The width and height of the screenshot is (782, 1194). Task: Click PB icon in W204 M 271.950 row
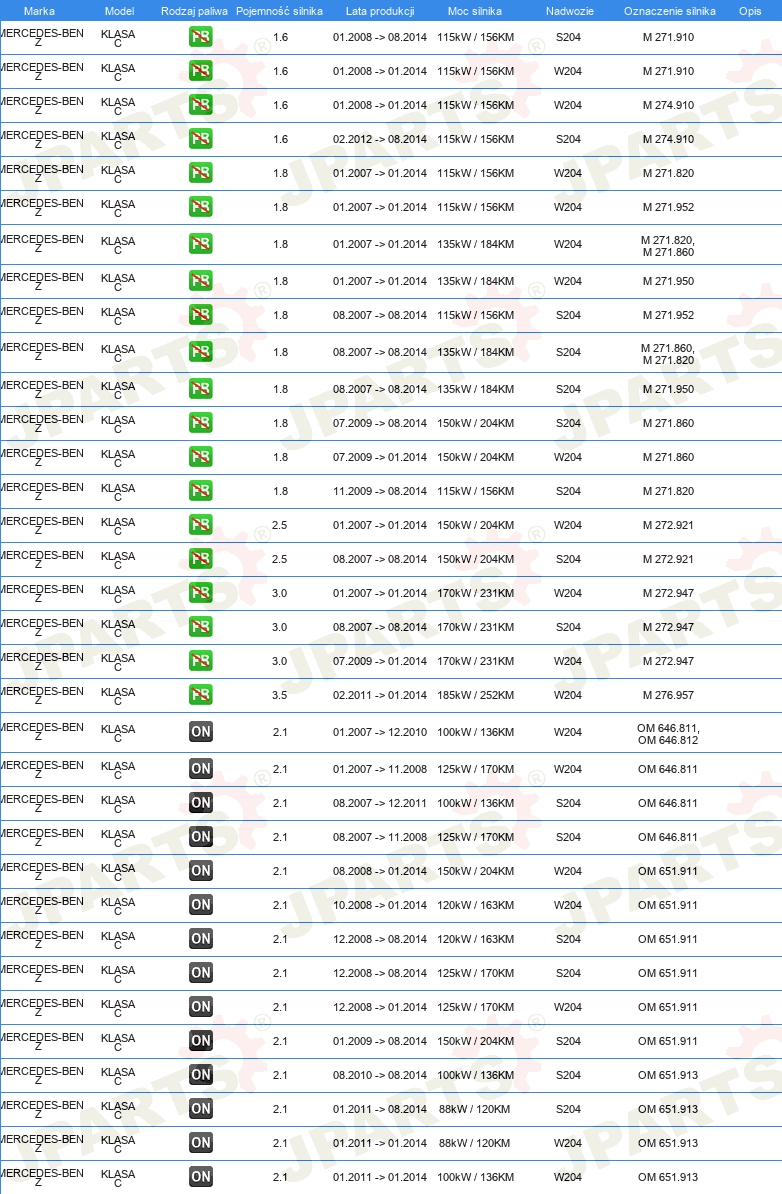tap(200, 281)
